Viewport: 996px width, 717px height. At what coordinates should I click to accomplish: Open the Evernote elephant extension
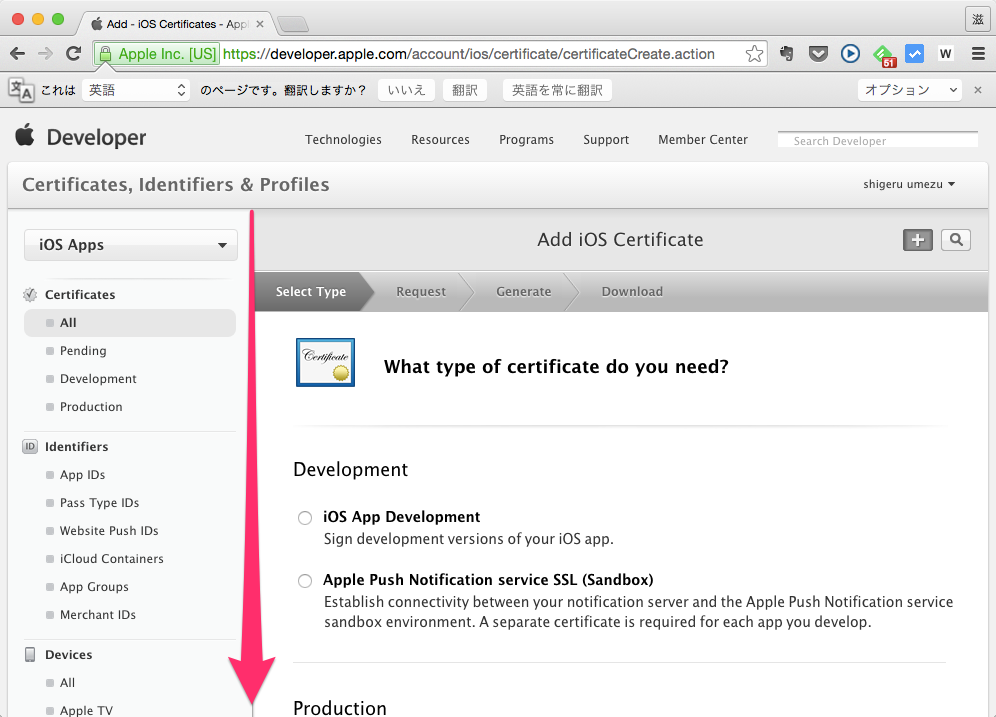pos(787,54)
